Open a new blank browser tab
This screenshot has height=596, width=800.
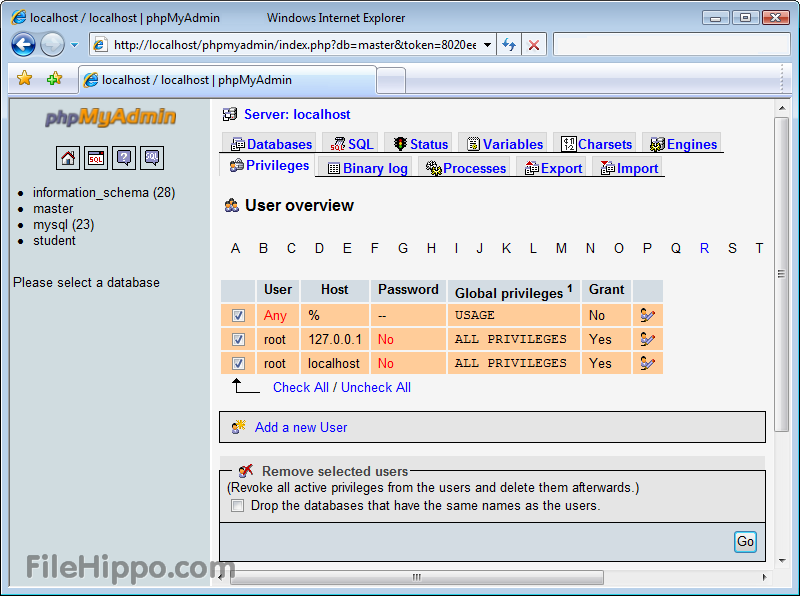[x=391, y=81]
